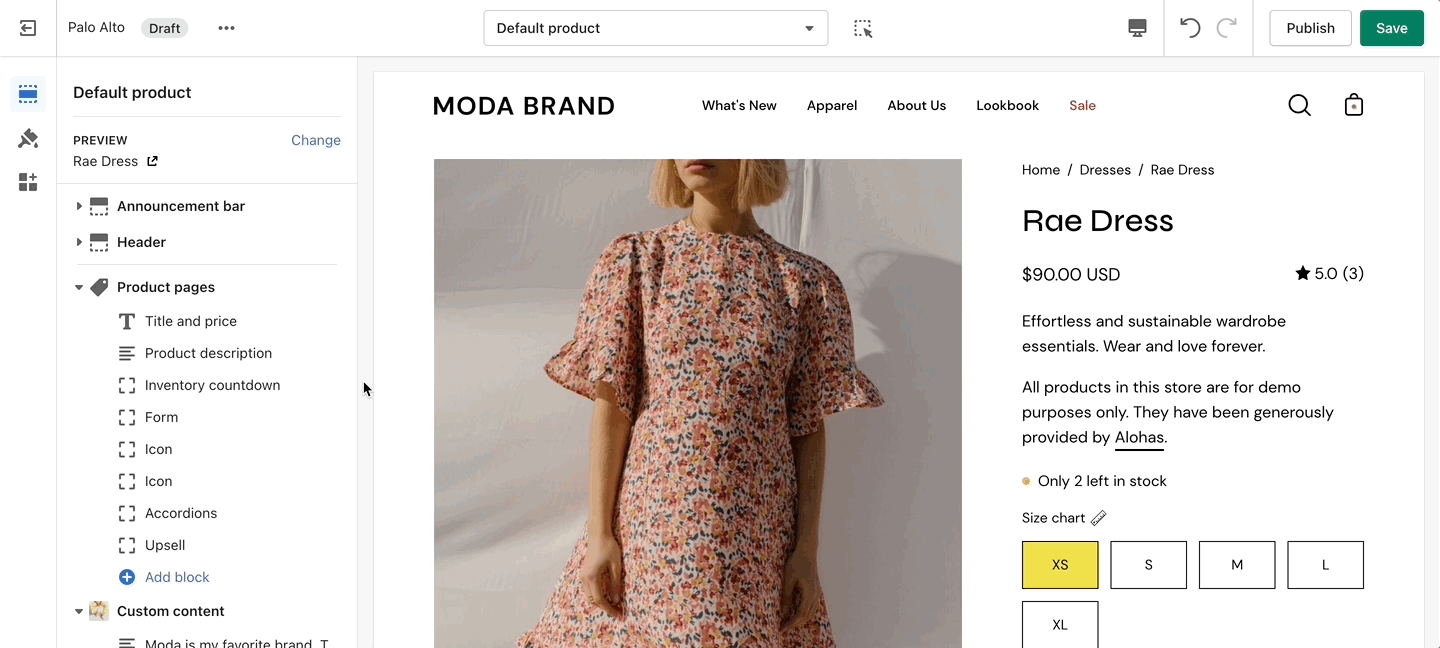This screenshot has height=648, width=1440.
Task: Open the Apparel navigation menu item
Action: (x=832, y=105)
